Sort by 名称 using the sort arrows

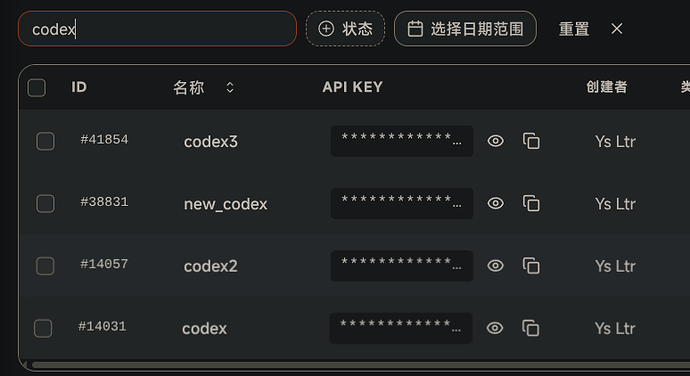point(230,87)
